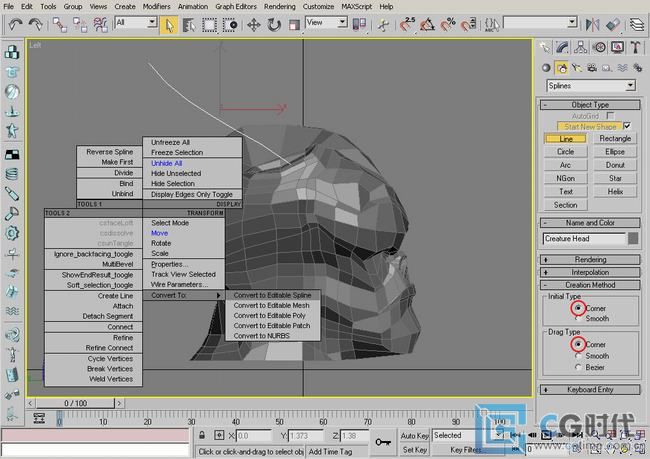Screen dimensions: 650x459
Task: Choose Convert to Editable Poly
Action: [x=269, y=316]
